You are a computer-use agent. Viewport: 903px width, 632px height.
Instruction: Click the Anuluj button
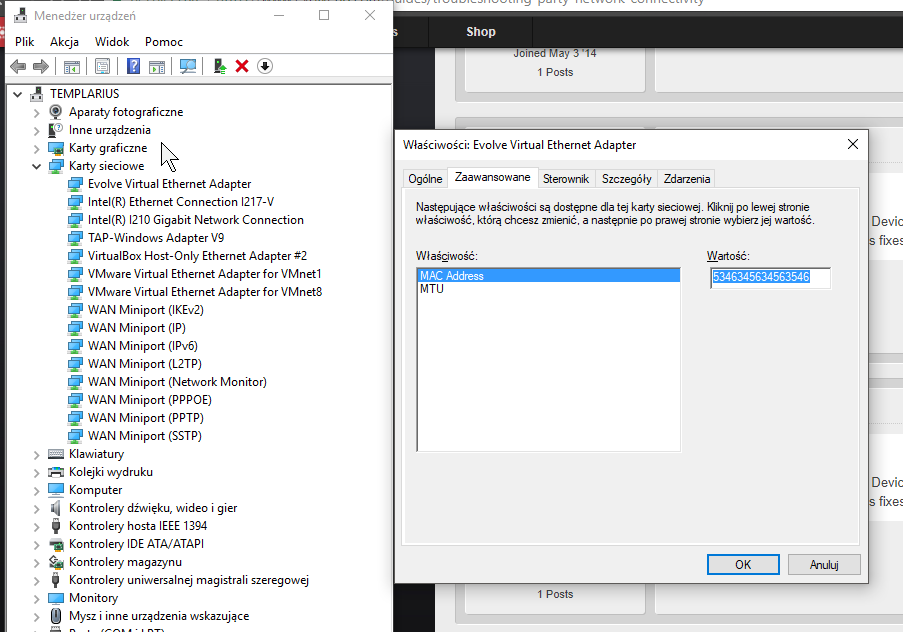823,564
